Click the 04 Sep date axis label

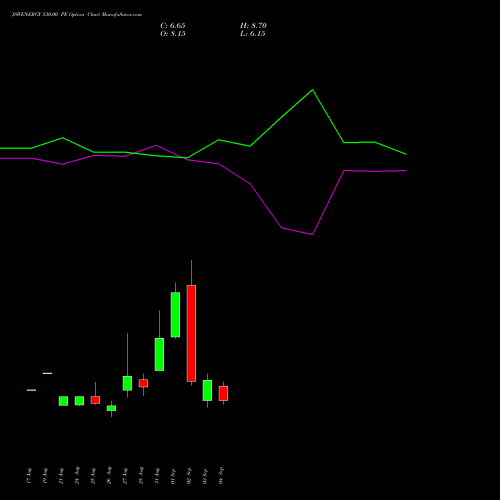pos(221,476)
